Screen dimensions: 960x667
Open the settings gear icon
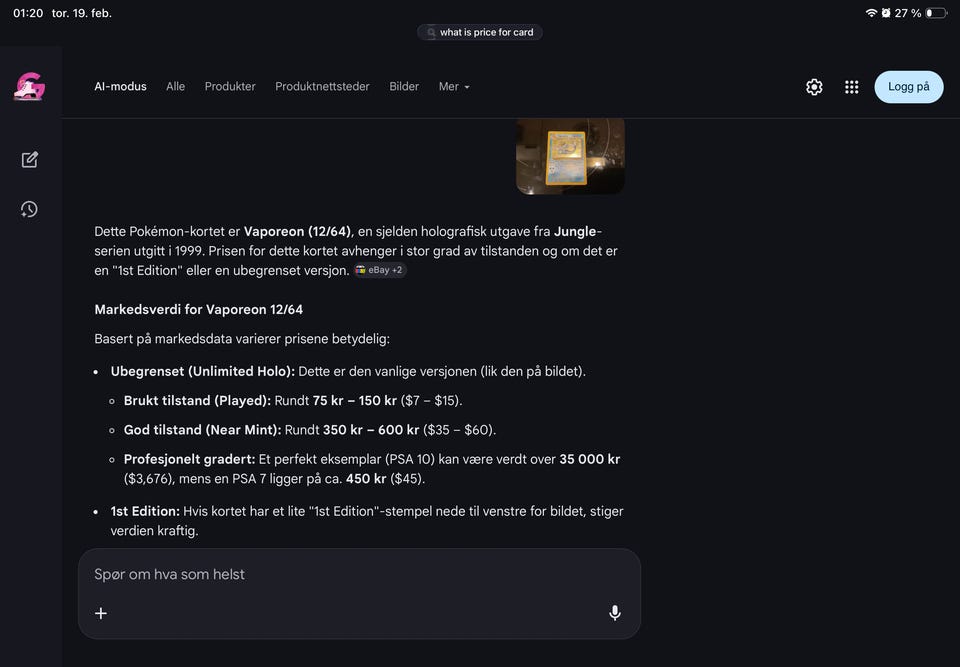tap(814, 87)
